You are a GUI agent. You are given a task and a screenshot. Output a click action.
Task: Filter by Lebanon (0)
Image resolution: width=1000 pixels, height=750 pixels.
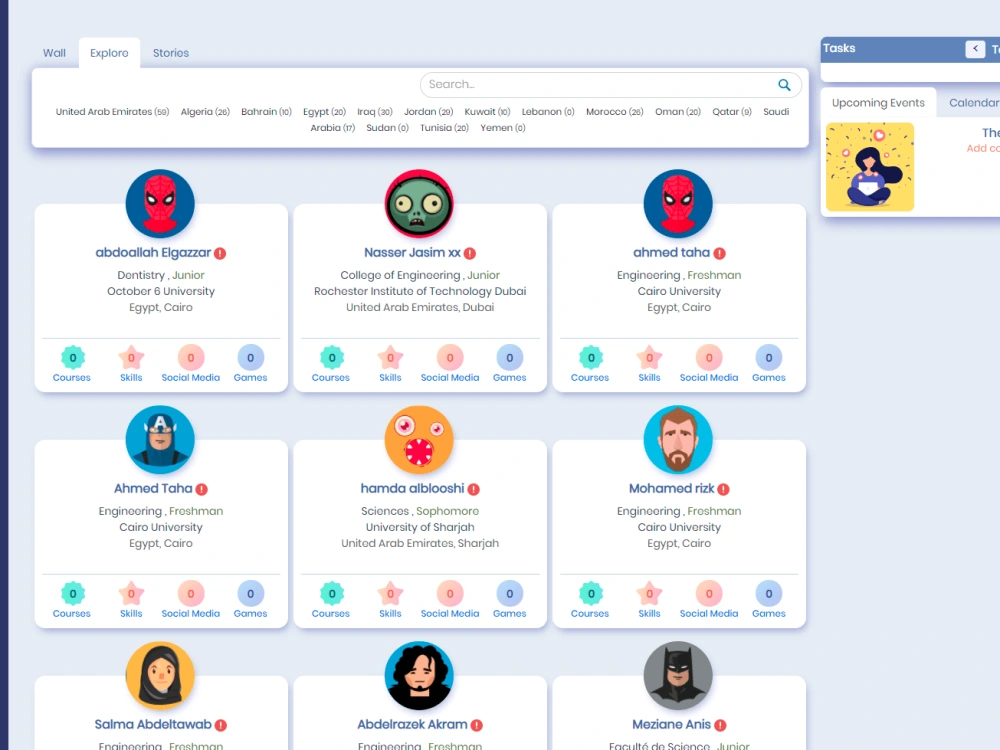point(548,112)
